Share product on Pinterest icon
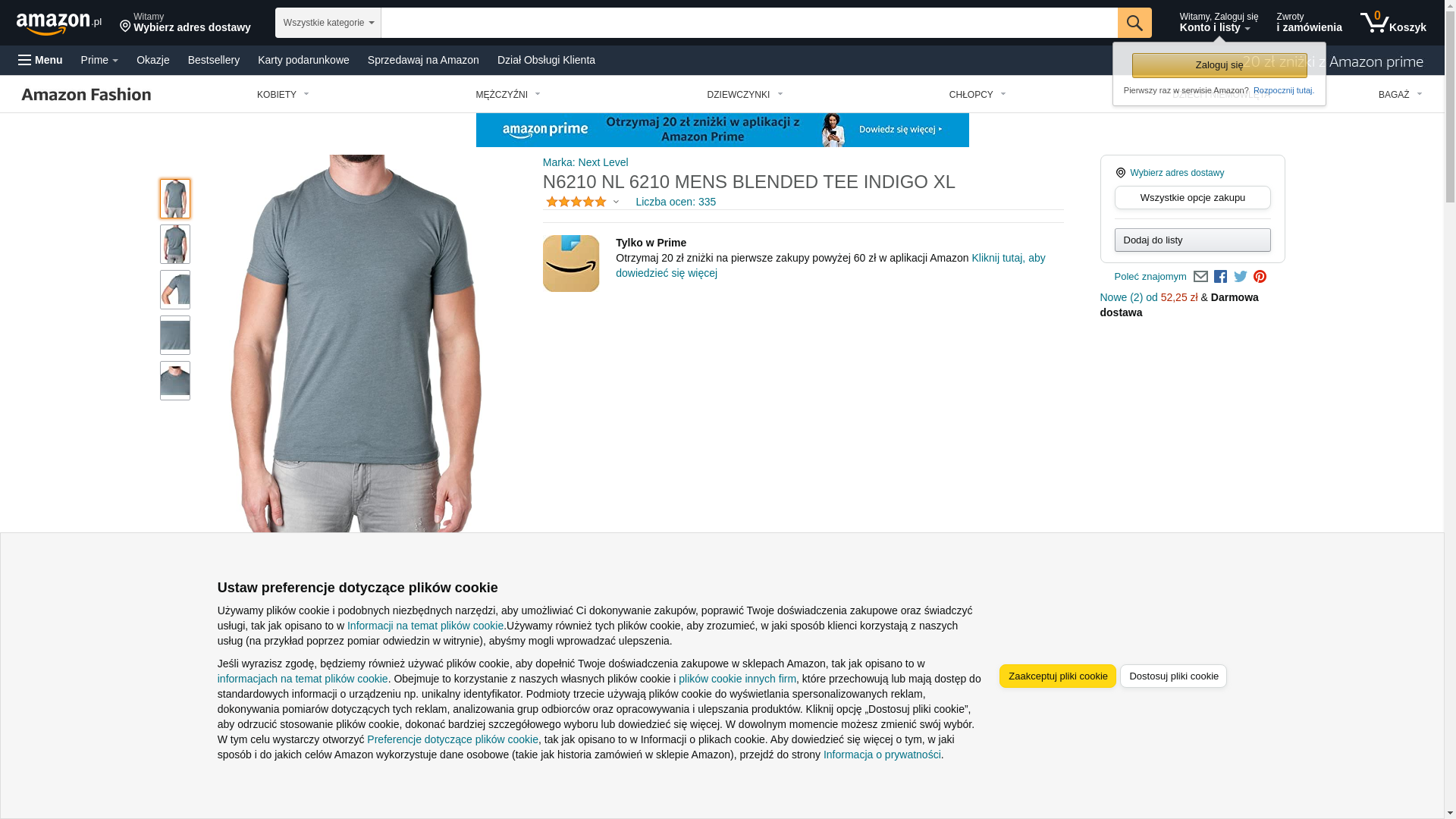Screen dimensions: 1456x819 tap(1260, 277)
